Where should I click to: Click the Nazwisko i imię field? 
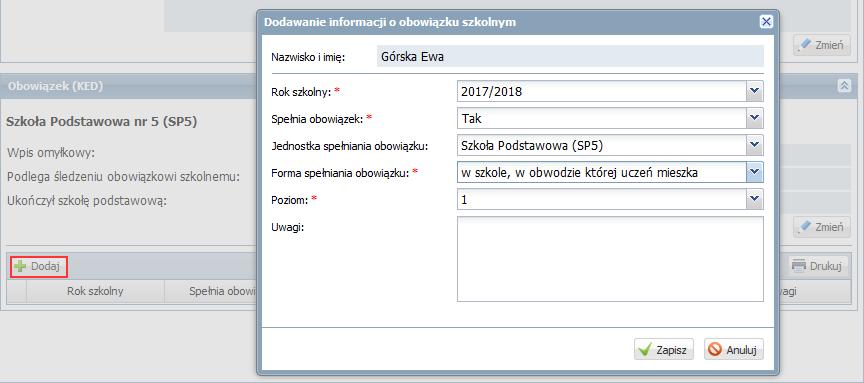pos(570,57)
